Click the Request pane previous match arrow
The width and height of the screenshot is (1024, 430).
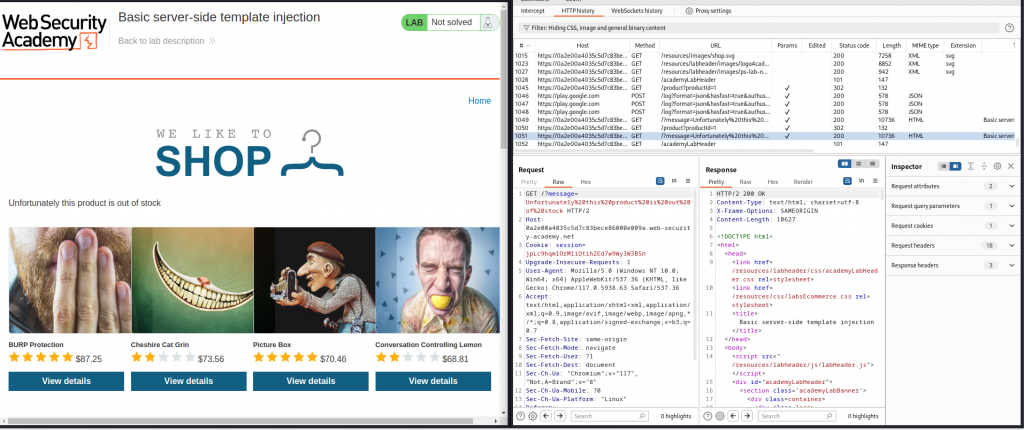(547, 416)
